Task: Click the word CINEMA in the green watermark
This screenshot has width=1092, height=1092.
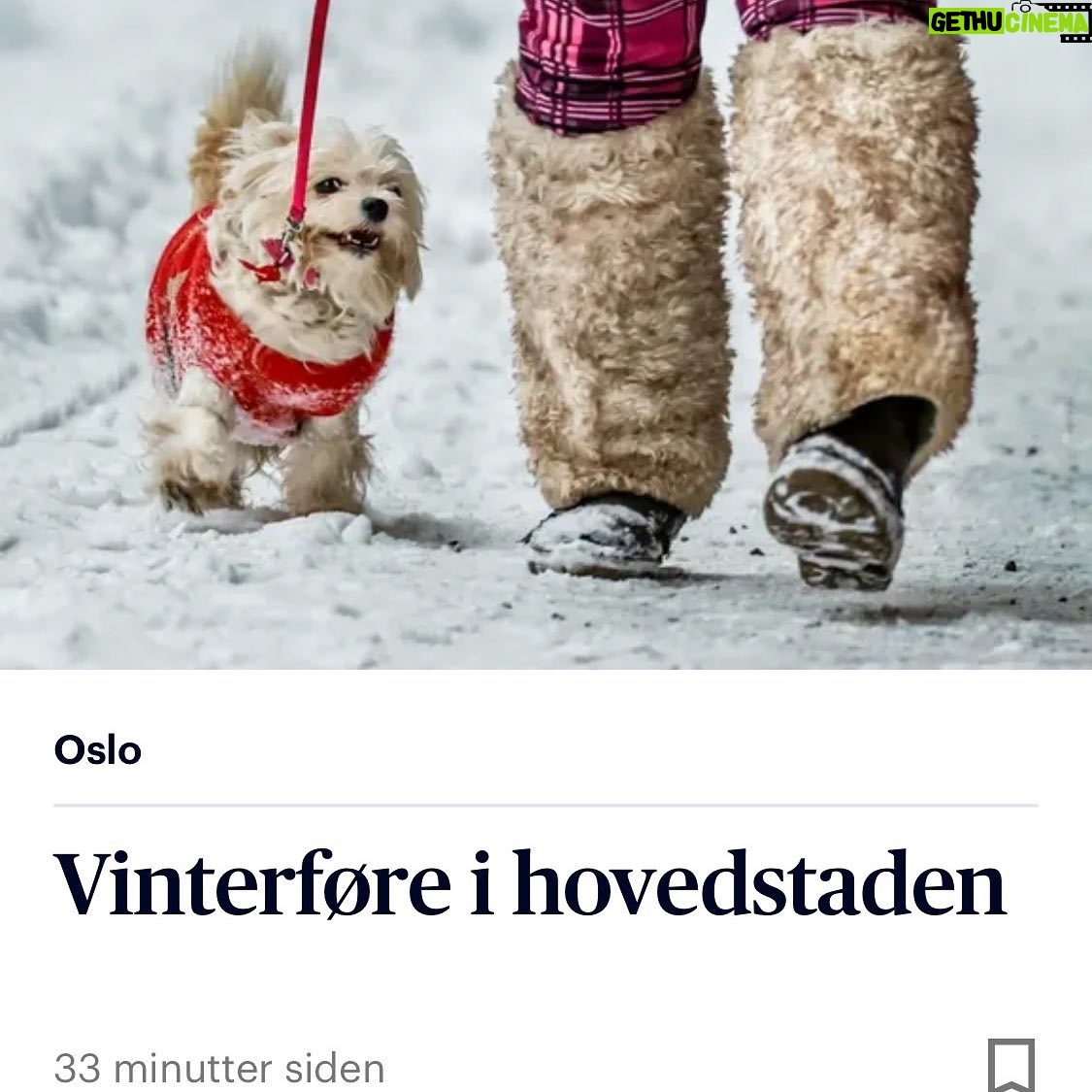Action: pos(1046,23)
